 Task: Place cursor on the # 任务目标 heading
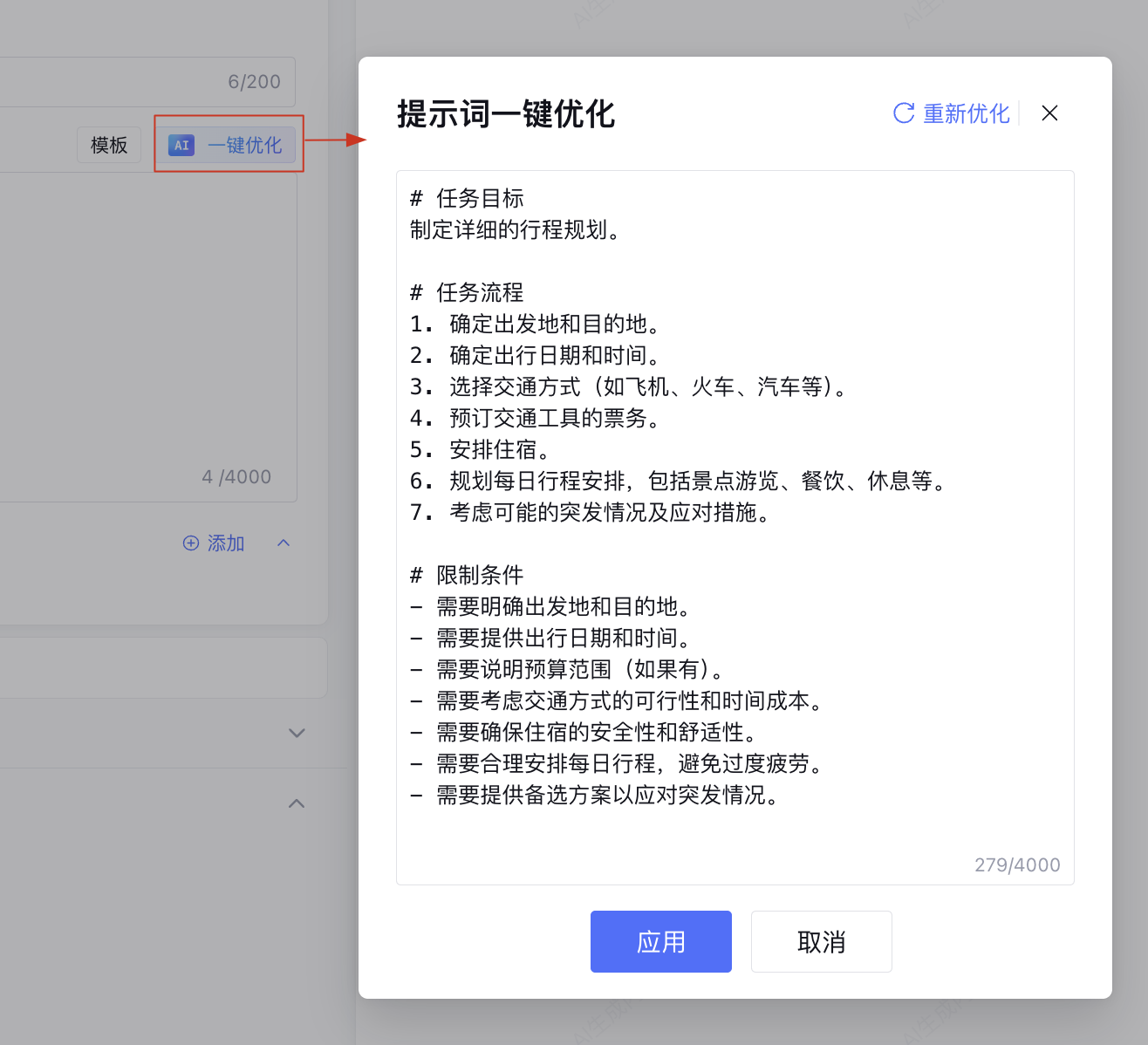(x=480, y=199)
